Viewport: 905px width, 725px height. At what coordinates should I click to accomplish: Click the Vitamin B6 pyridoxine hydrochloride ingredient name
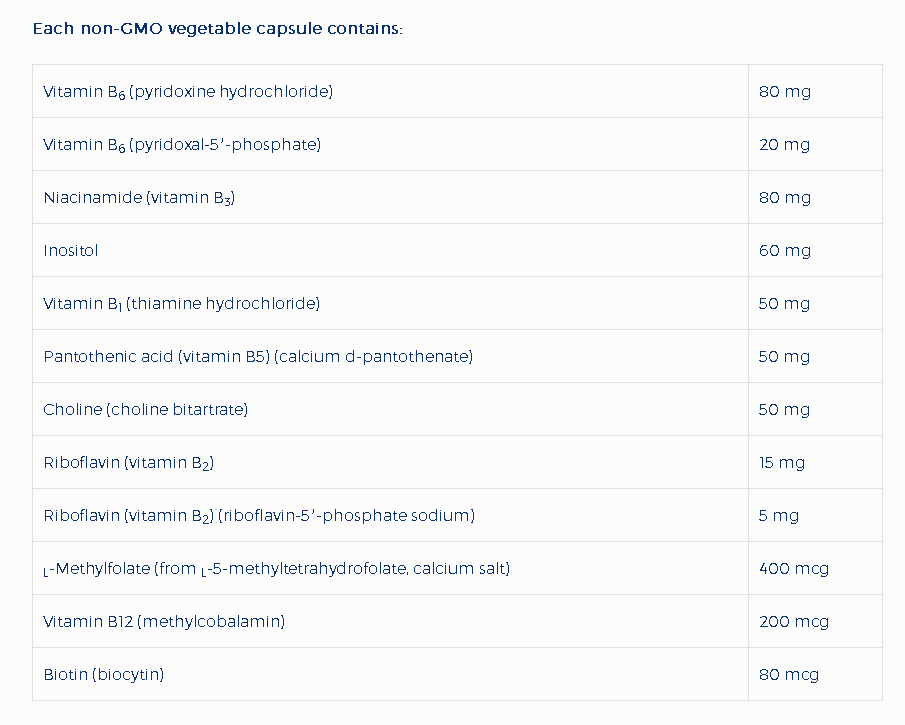(x=188, y=92)
